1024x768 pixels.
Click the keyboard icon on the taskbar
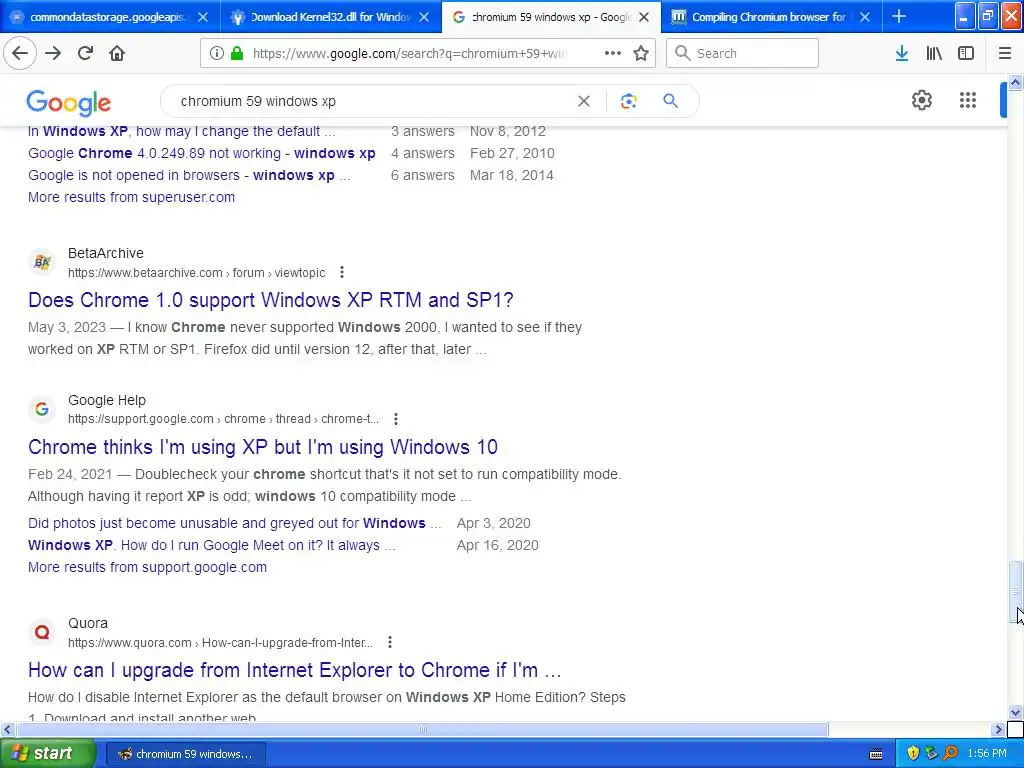coord(876,754)
